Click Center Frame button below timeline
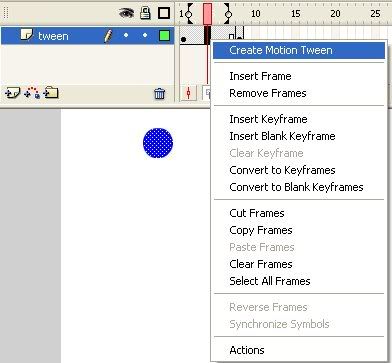392x363 pixels. [x=188, y=93]
